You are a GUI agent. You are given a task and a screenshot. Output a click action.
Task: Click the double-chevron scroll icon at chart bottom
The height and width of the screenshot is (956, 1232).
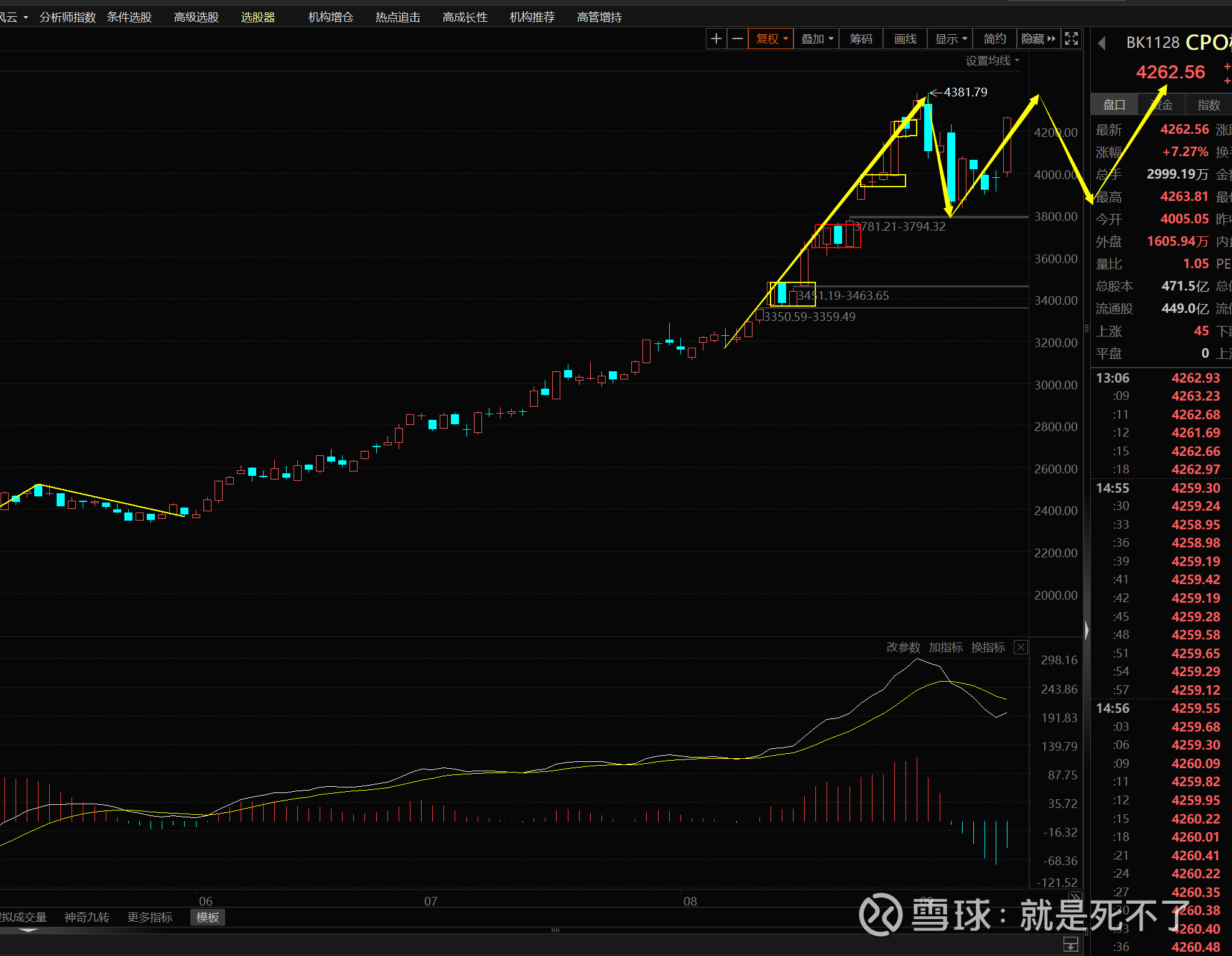point(1075,898)
